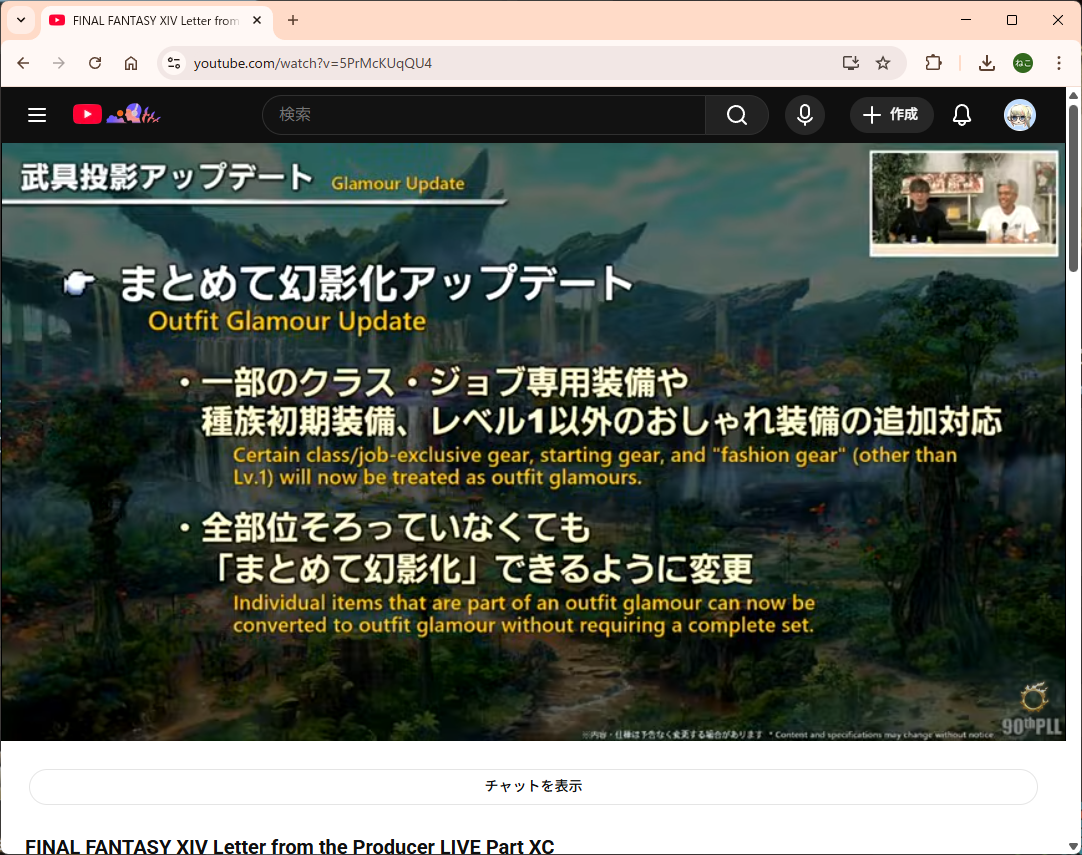Open the Chrome three-dot menu

tap(1059, 63)
